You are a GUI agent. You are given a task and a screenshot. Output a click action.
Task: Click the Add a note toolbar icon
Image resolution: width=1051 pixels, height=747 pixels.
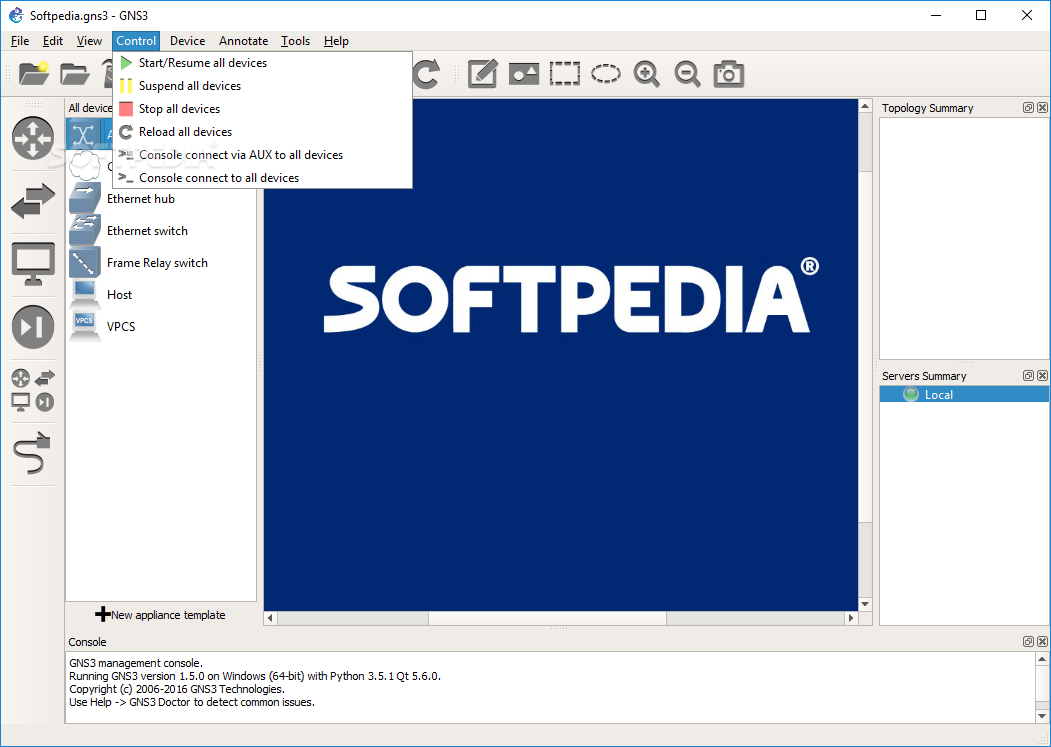(483, 74)
